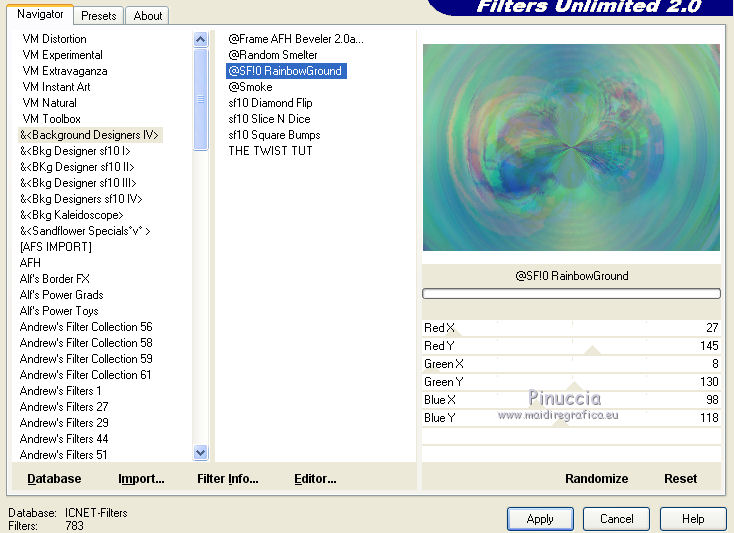Adjust the Blue Y slider
Viewport: 734px width, 533px height.
pos(571,418)
